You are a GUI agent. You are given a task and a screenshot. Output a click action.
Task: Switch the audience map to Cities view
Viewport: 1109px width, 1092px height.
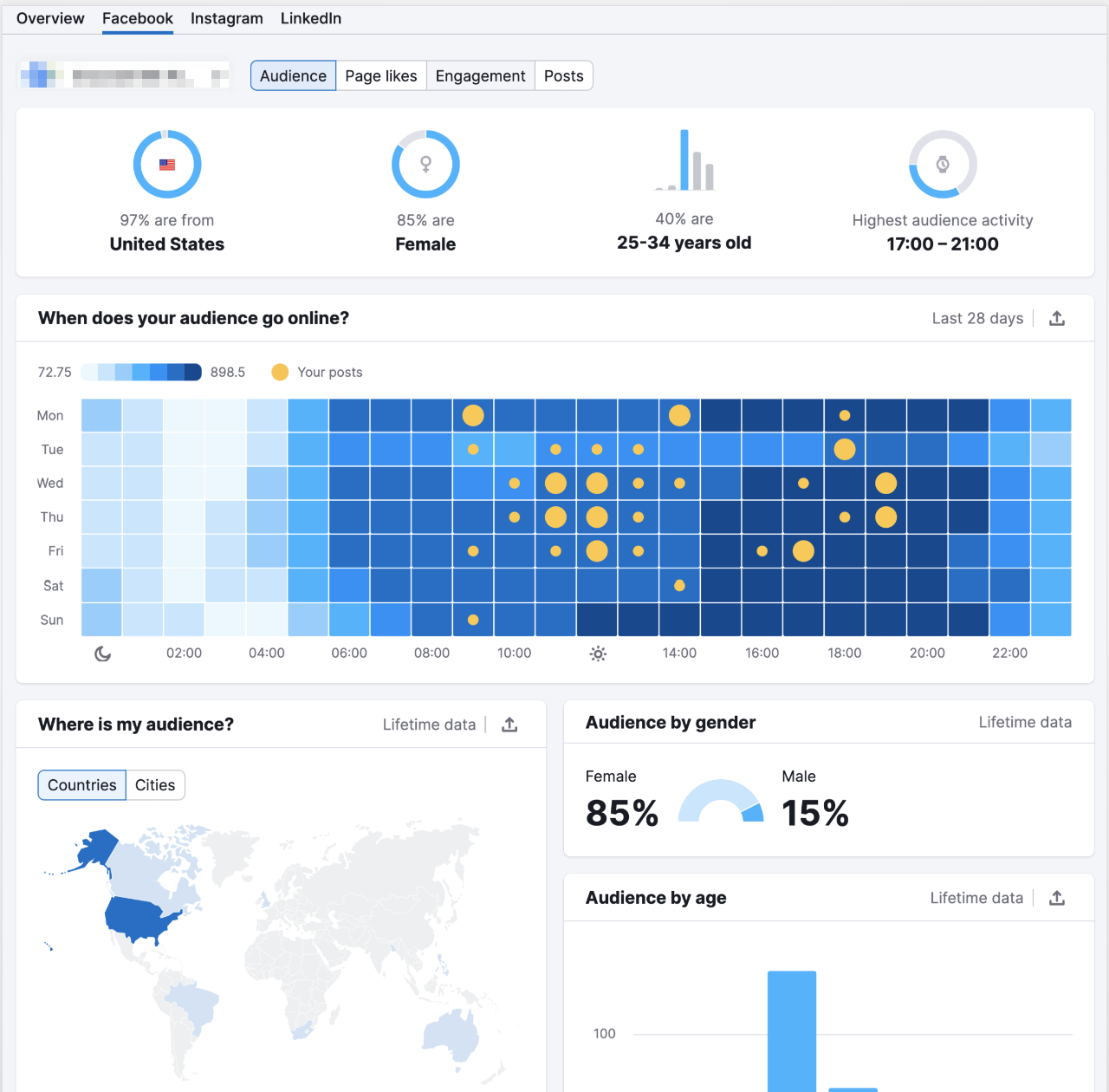155,785
